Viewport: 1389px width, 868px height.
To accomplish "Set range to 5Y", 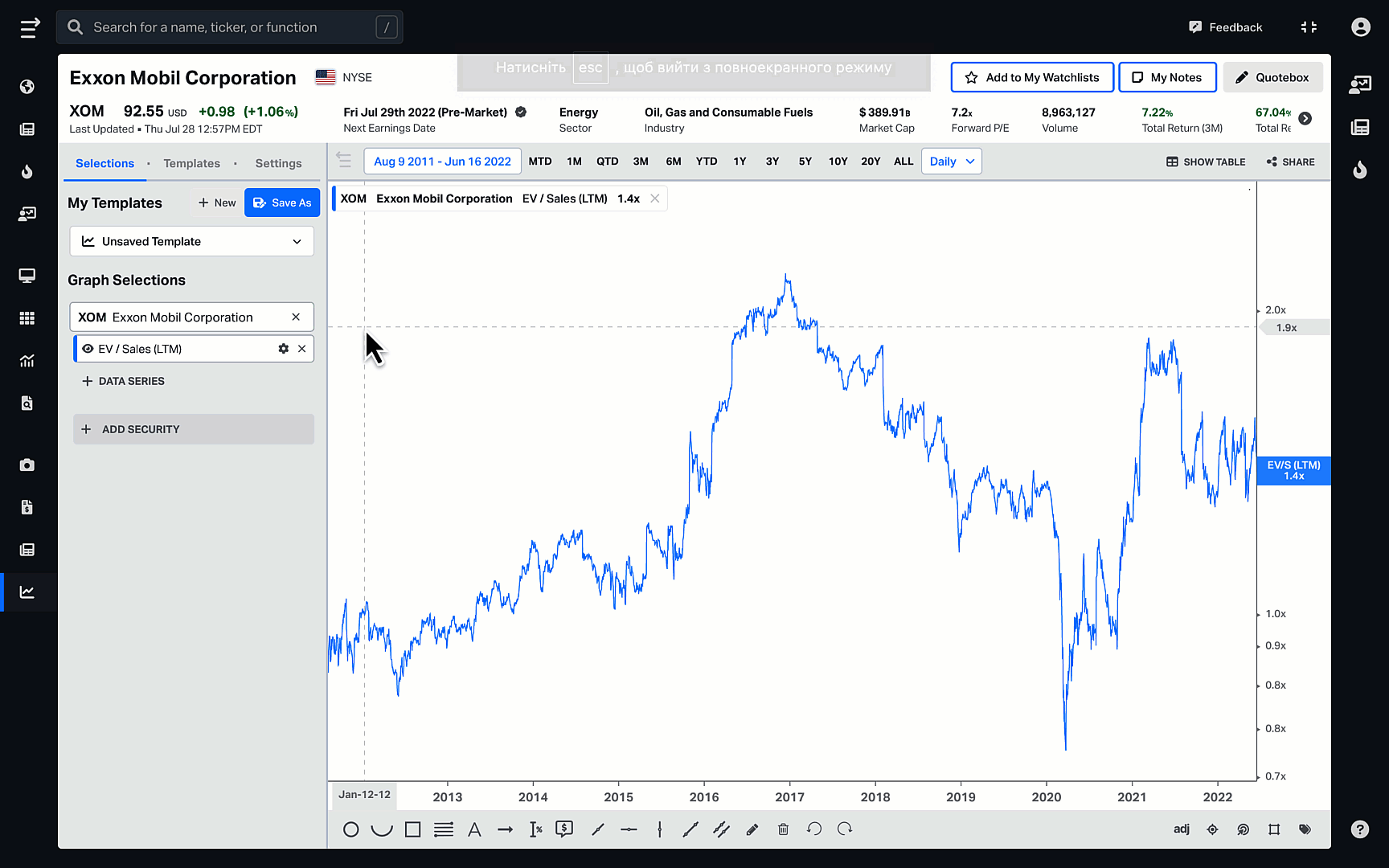I will [x=805, y=162].
